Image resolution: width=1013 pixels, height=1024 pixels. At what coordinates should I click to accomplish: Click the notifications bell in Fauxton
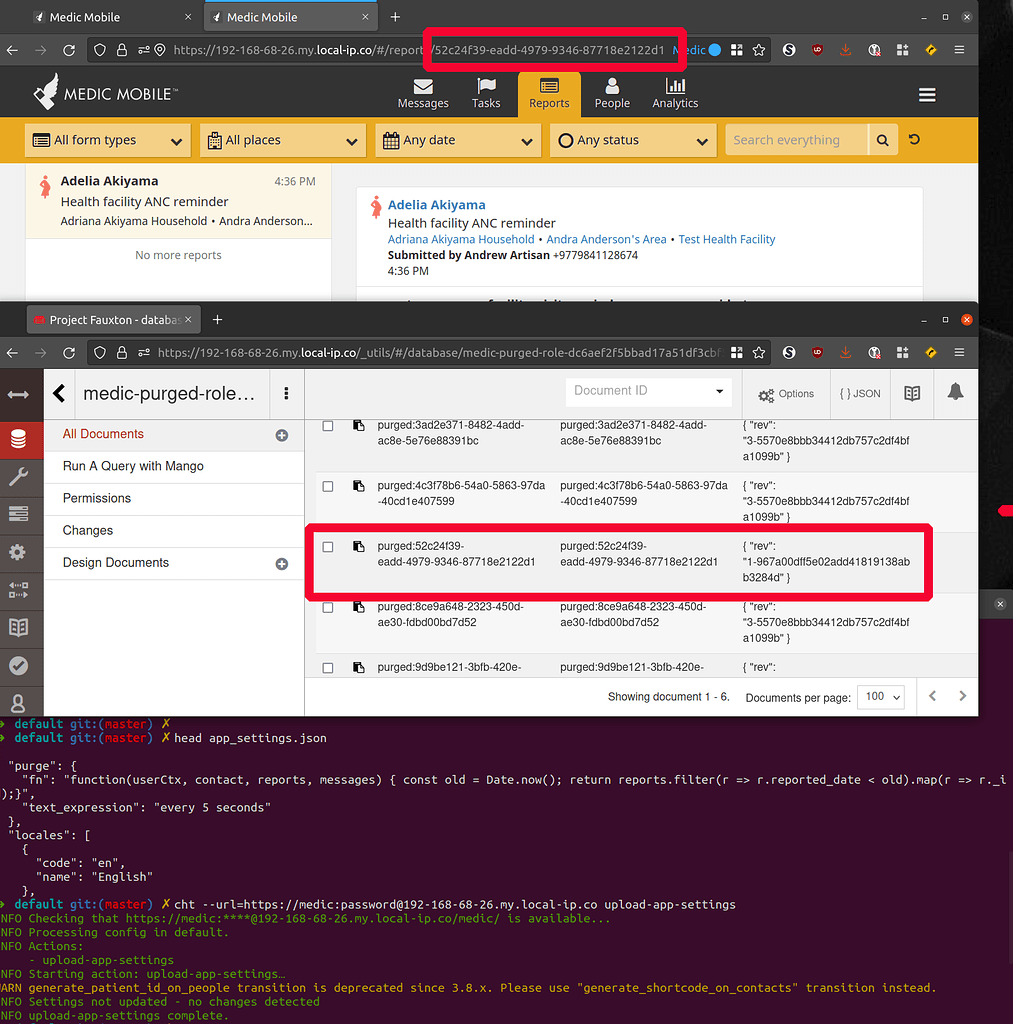click(x=955, y=393)
